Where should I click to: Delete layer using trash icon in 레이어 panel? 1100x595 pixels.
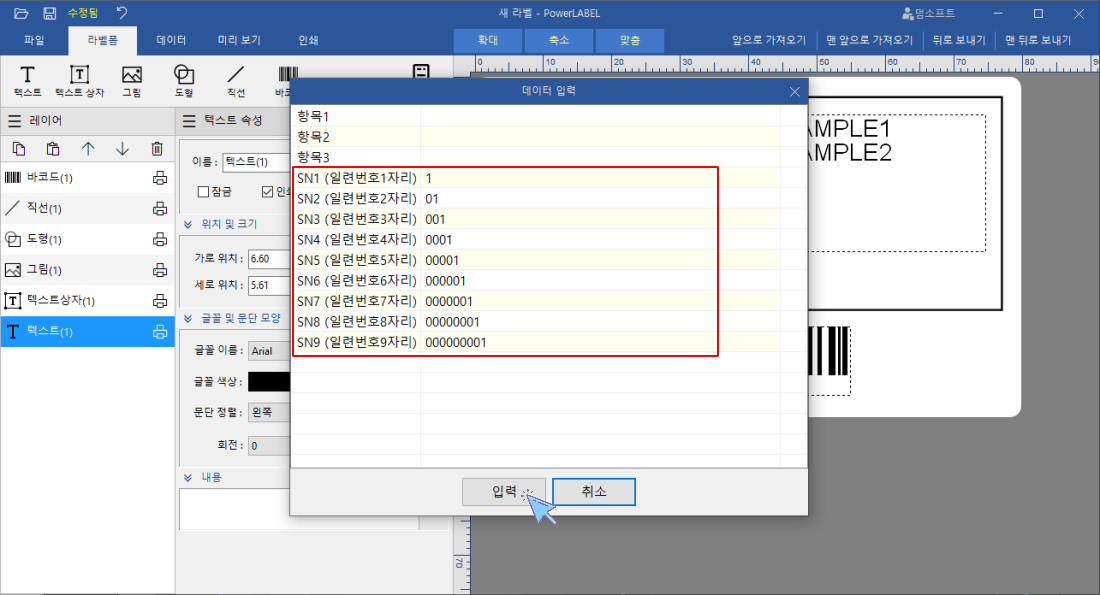point(156,148)
